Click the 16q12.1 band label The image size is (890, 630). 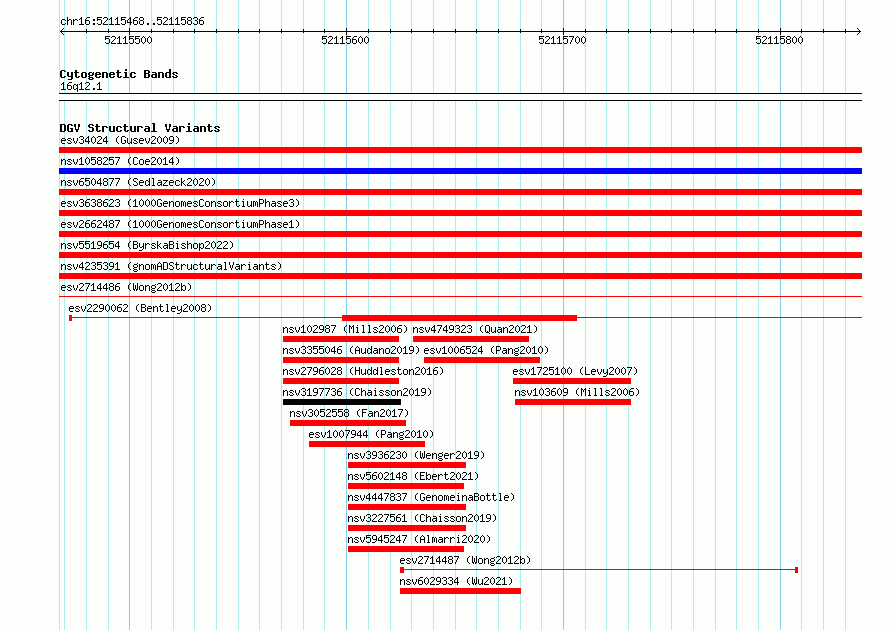coord(81,86)
